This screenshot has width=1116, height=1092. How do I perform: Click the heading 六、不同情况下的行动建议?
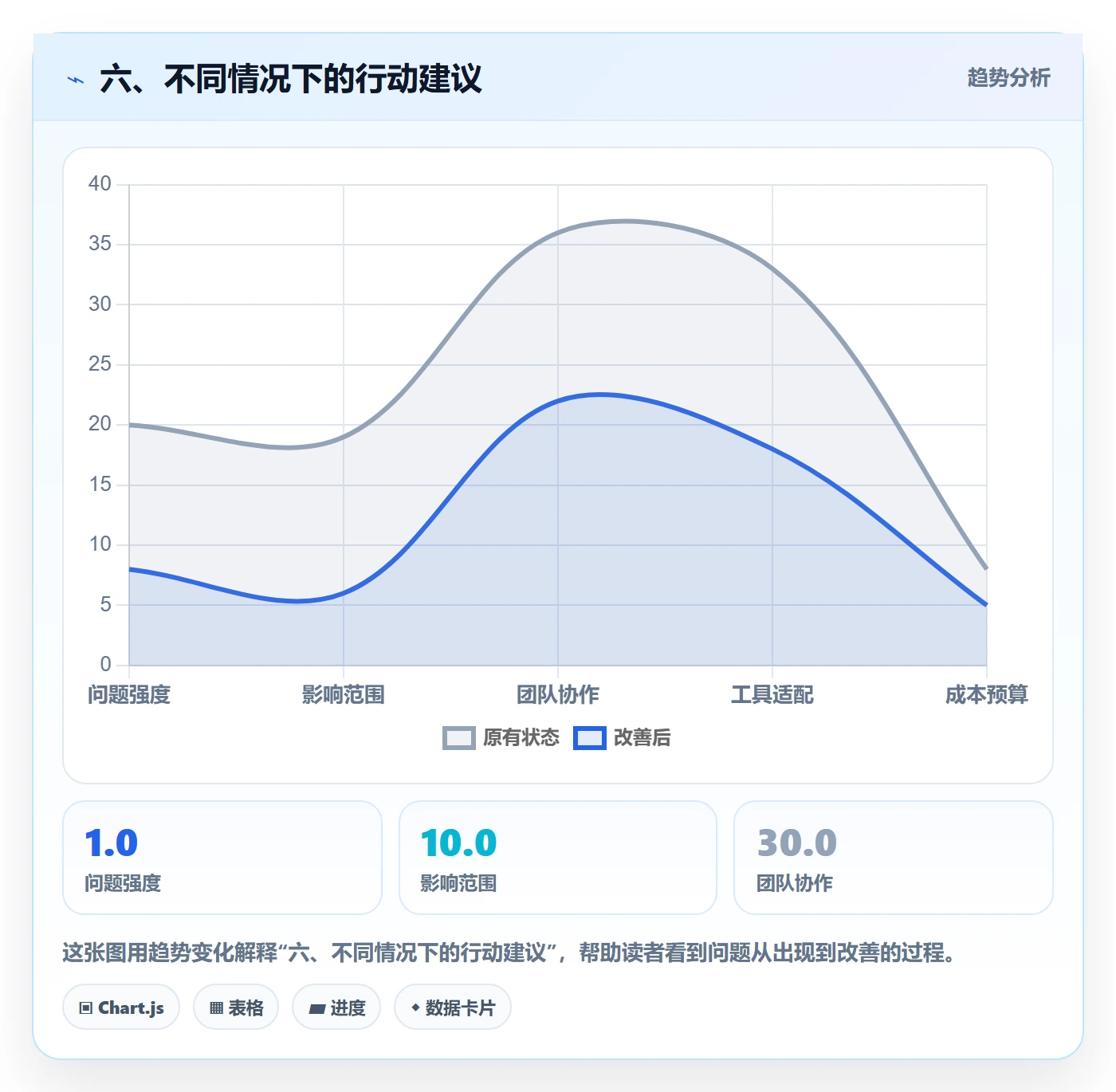point(291,79)
